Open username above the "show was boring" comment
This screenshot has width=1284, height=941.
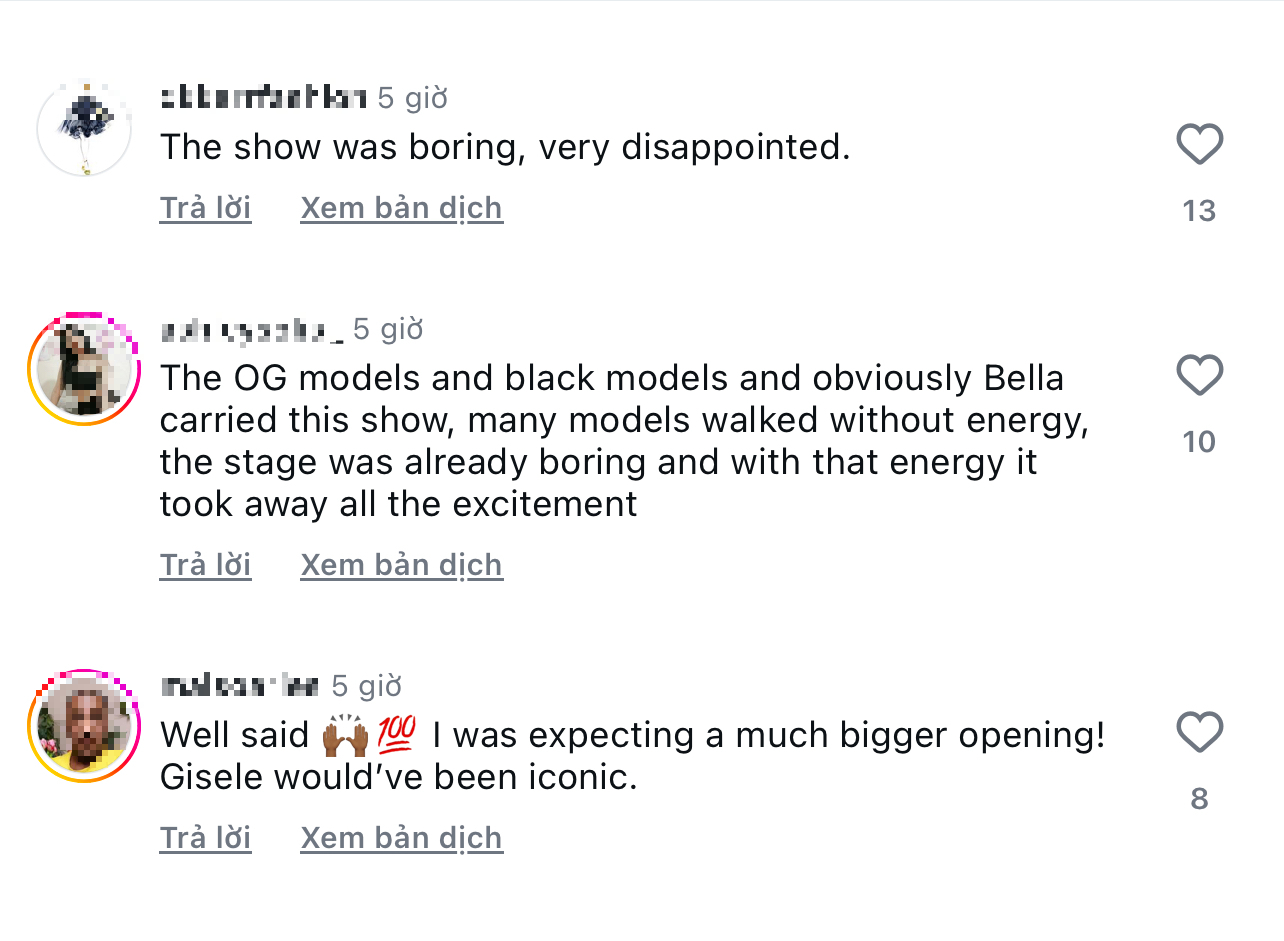click(x=262, y=98)
